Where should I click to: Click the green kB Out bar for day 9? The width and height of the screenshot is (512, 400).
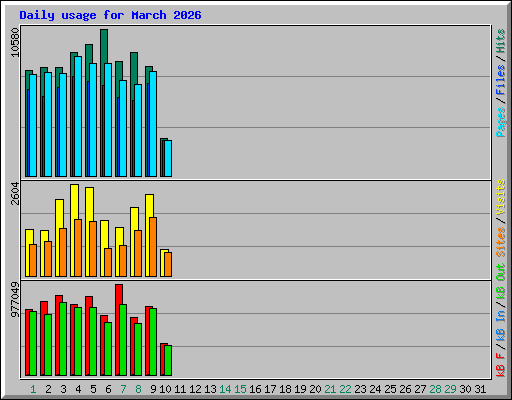[153, 342]
